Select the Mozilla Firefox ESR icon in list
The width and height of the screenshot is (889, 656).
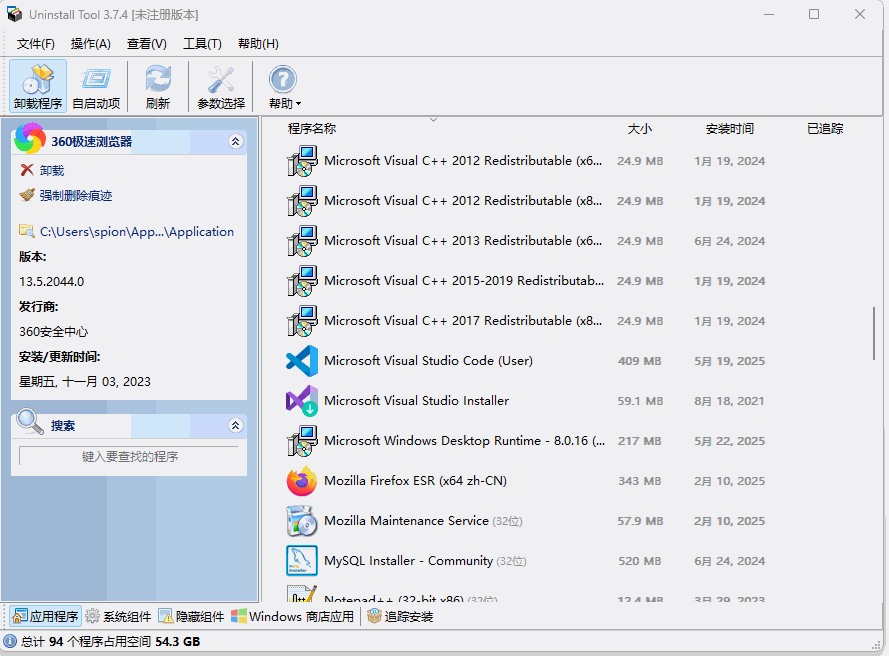(301, 481)
